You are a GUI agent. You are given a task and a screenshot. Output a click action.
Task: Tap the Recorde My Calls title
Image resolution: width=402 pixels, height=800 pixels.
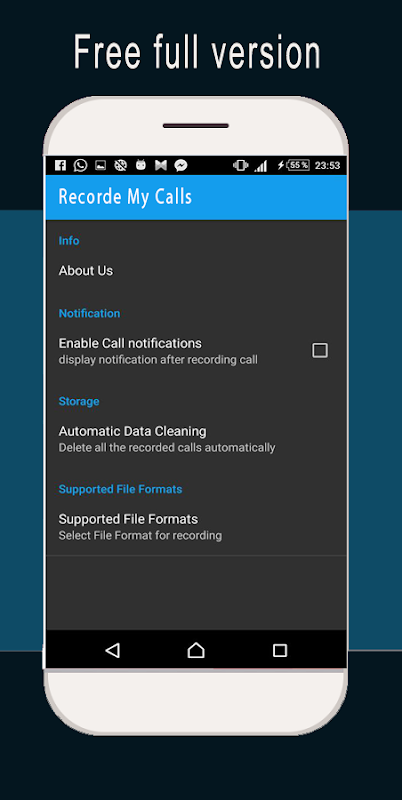(x=125, y=197)
